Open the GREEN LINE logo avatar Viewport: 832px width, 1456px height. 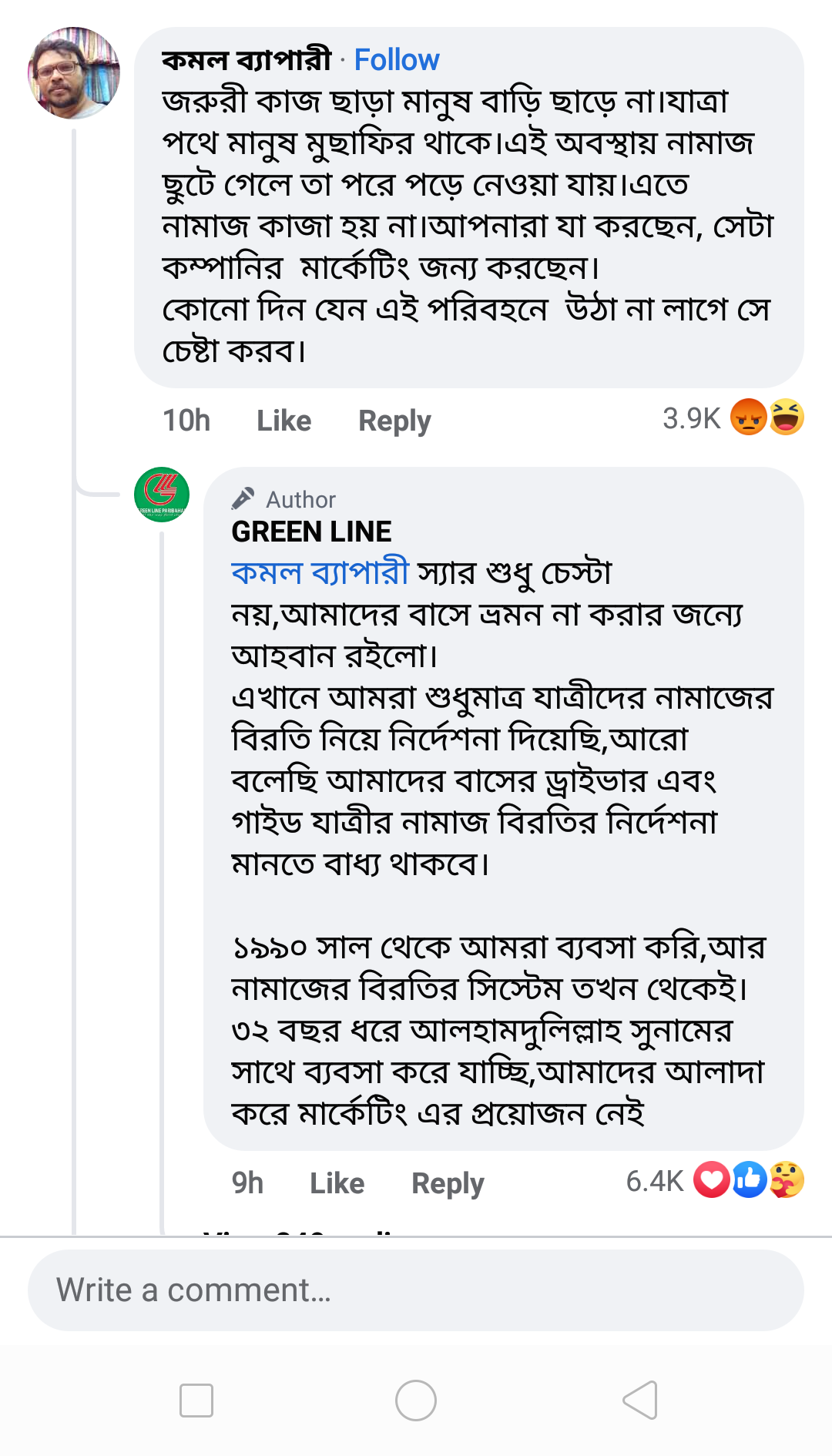coord(162,495)
